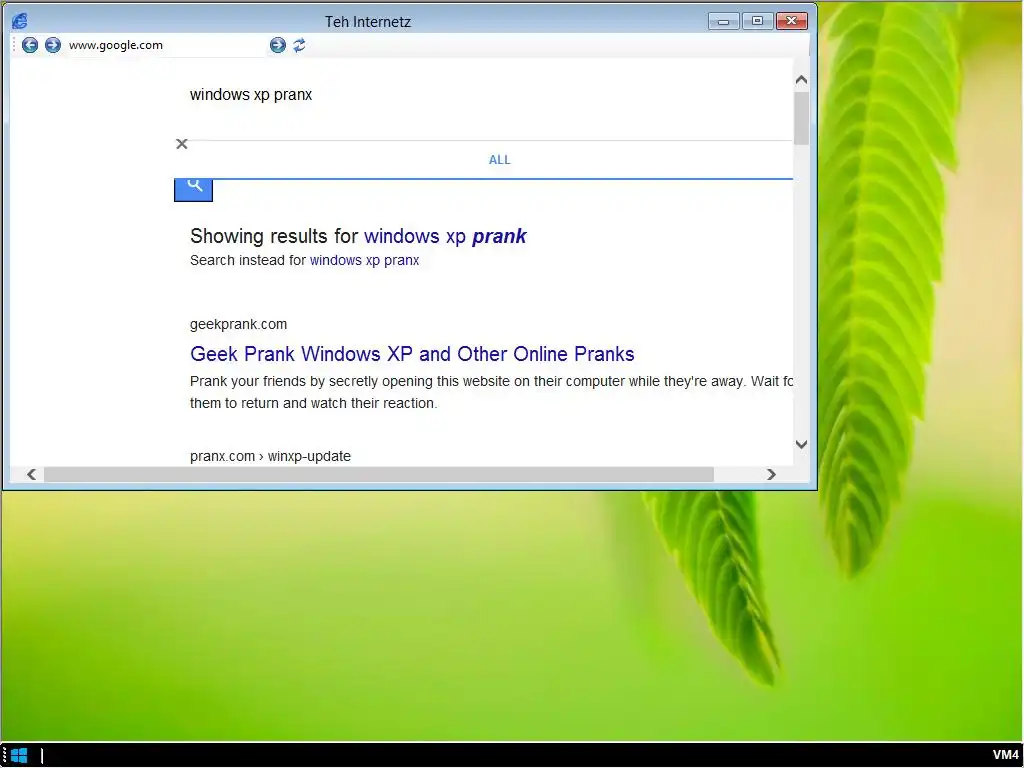This screenshot has height=768, width=1024.
Task: Click the vertical scrollbar down arrow
Action: pyautogui.click(x=801, y=444)
